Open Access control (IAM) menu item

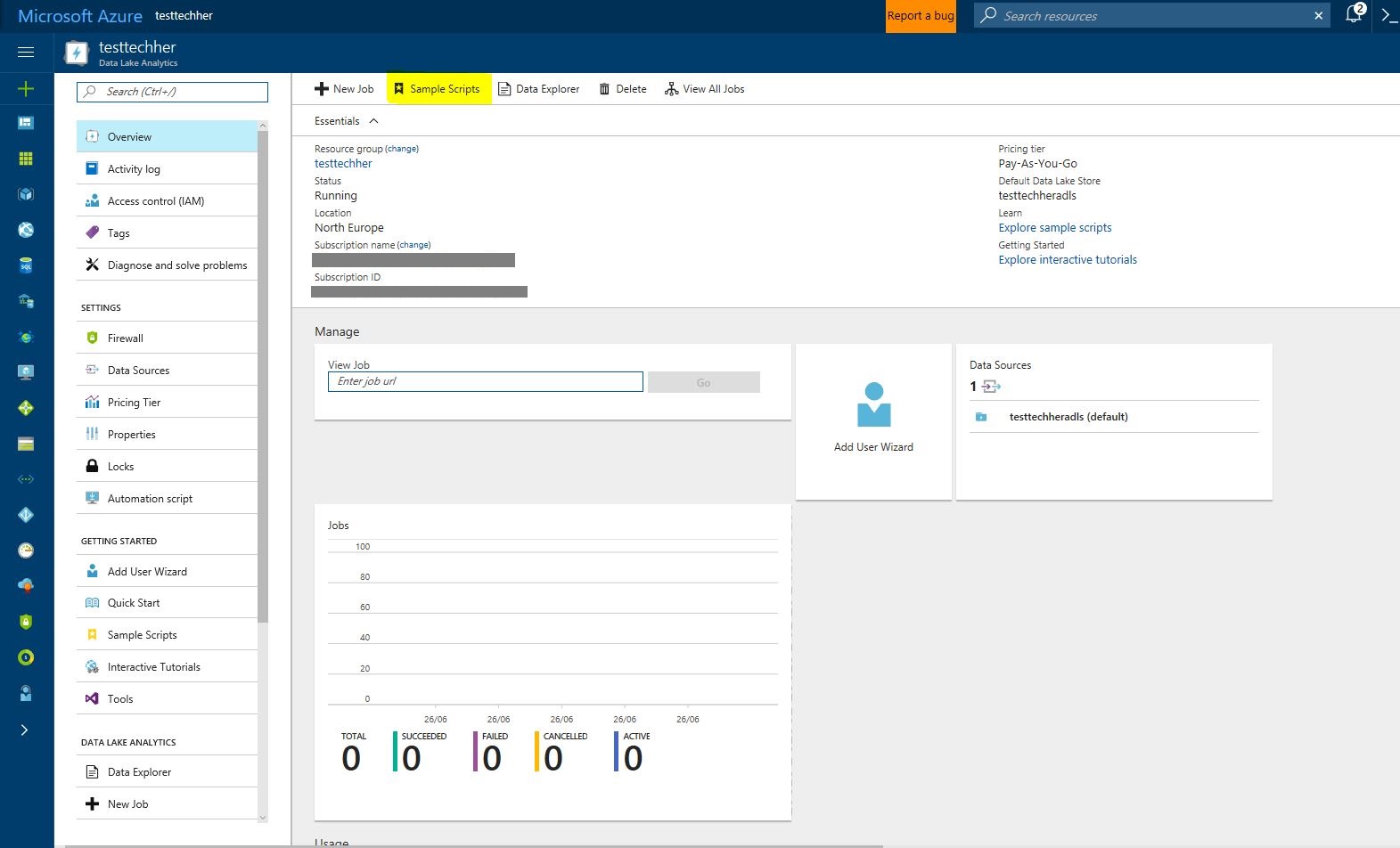click(x=167, y=200)
